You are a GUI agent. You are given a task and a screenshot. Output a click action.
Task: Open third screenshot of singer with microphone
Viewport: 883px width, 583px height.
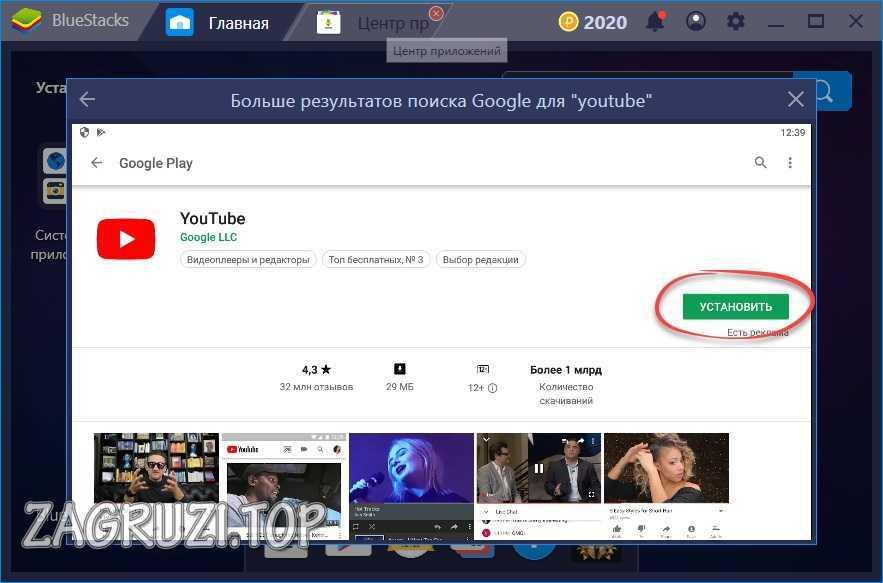click(x=411, y=486)
